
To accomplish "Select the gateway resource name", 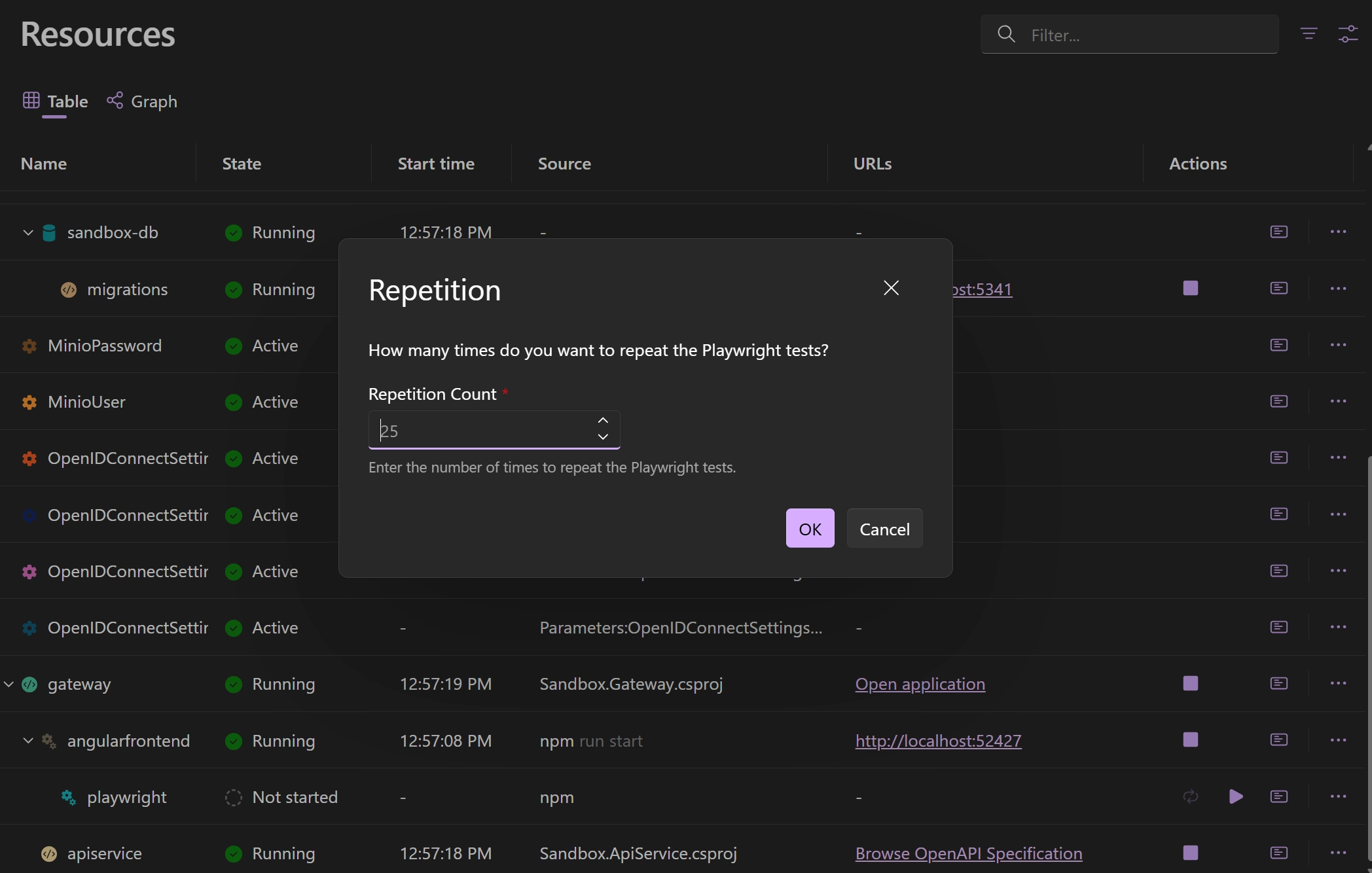I will coord(79,684).
